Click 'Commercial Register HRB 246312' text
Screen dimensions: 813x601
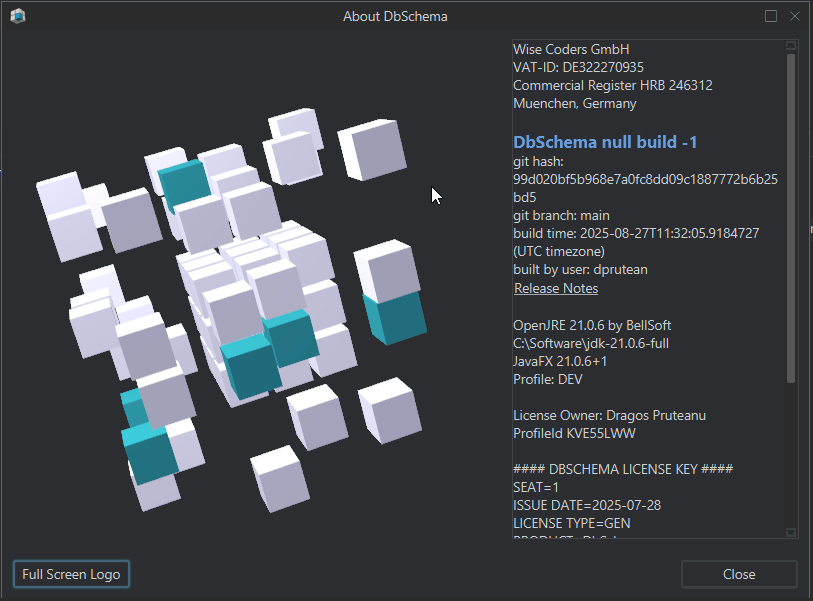pos(613,86)
